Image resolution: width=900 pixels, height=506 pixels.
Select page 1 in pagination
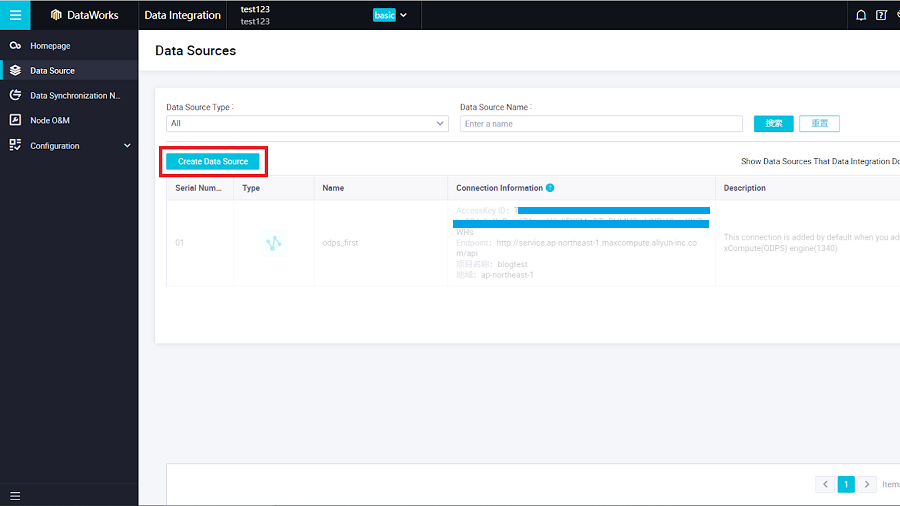pyautogui.click(x=845, y=484)
